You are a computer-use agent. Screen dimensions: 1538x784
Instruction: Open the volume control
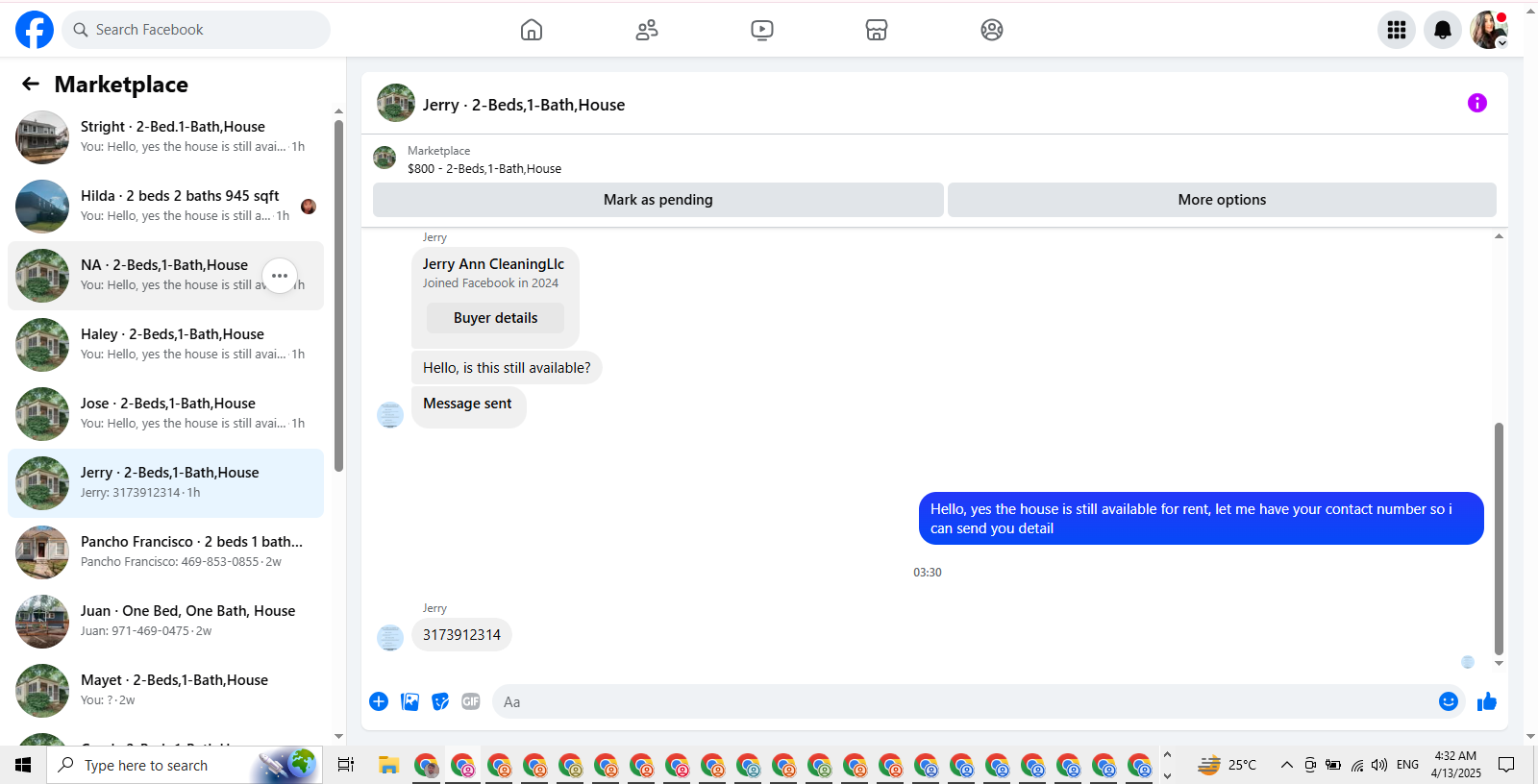click(x=1379, y=765)
